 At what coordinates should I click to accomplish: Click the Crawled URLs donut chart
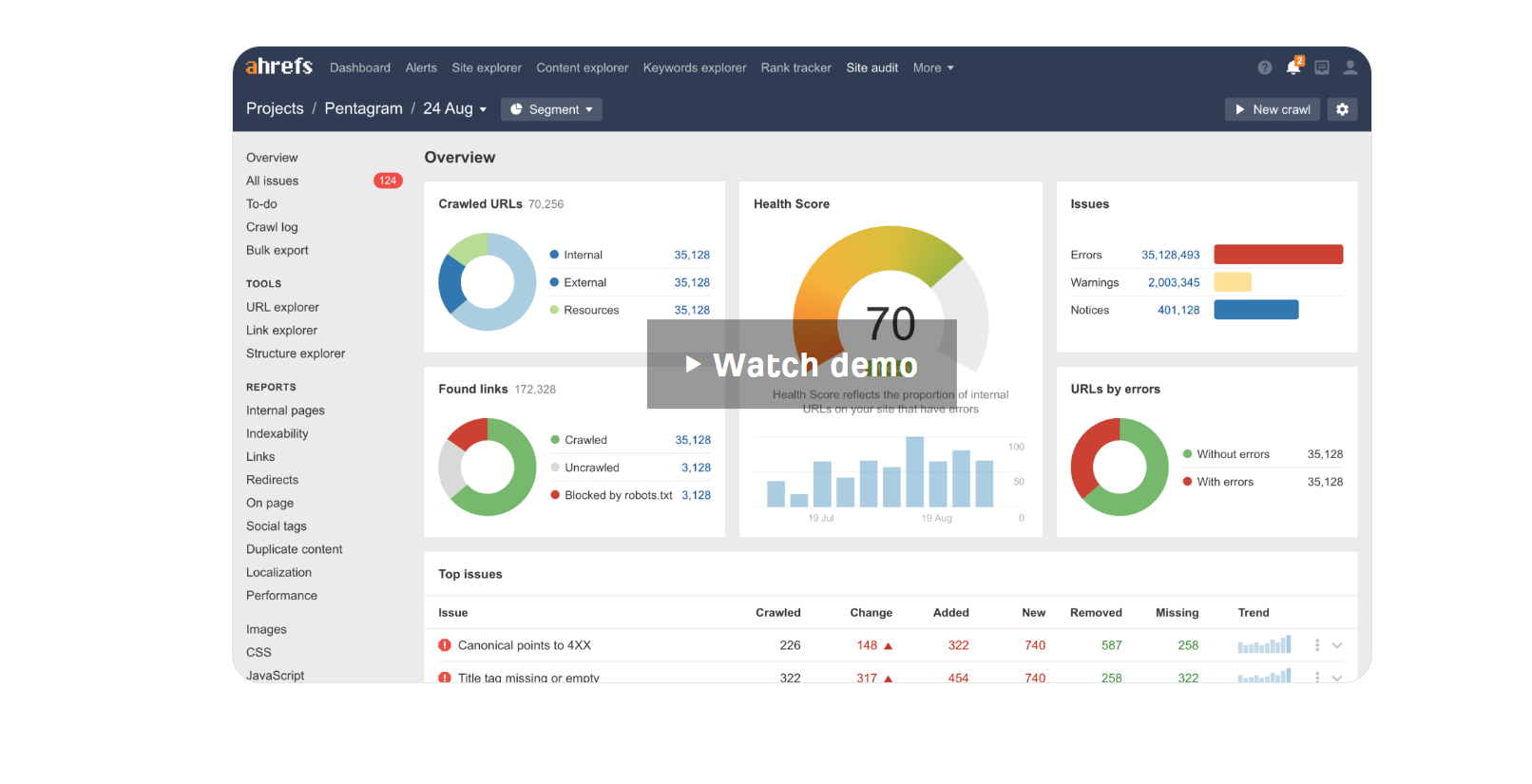488,282
